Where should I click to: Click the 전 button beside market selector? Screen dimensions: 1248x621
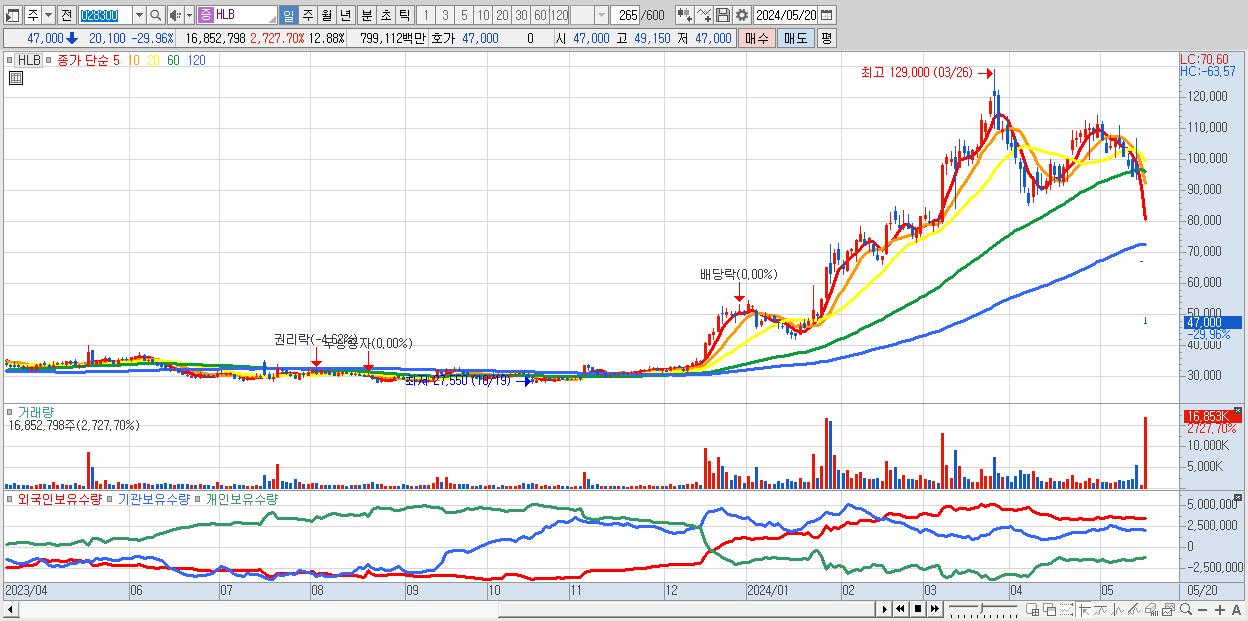pos(66,15)
